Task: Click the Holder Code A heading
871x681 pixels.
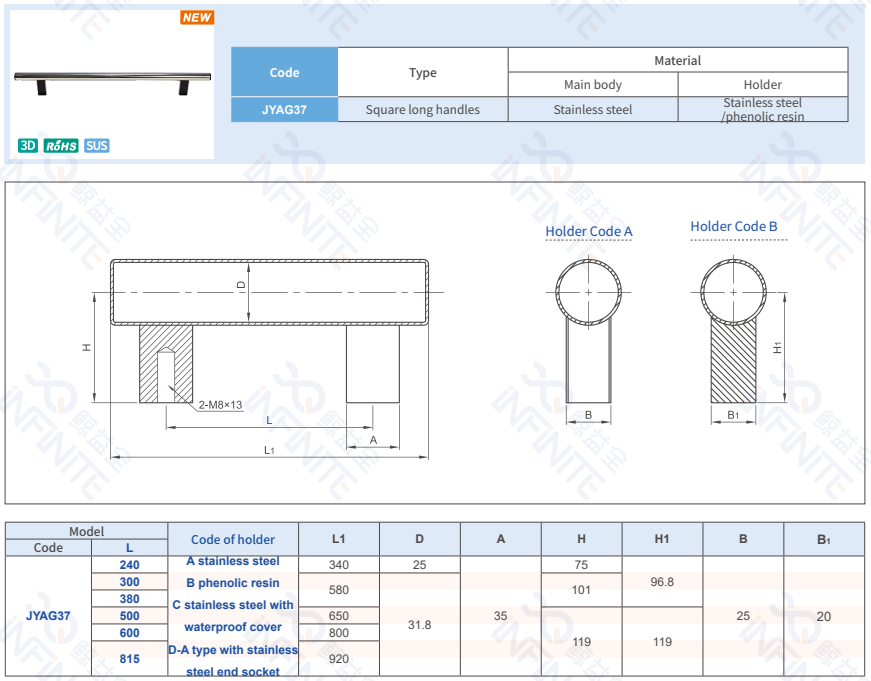Action: [x=588, y=231]
